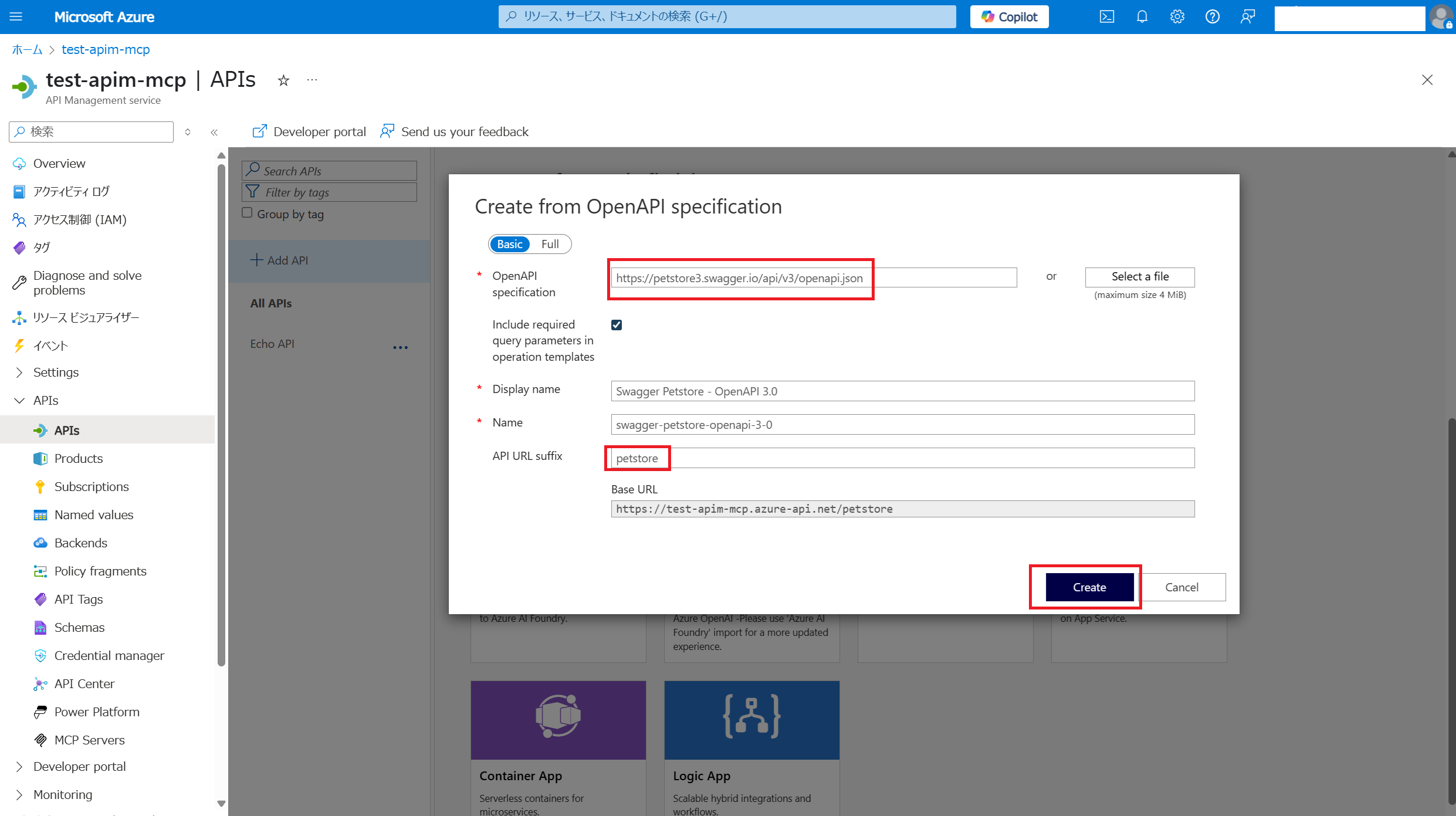Expand the Settings section
The height and width of the screenshot is (816, 1456).
56,372
